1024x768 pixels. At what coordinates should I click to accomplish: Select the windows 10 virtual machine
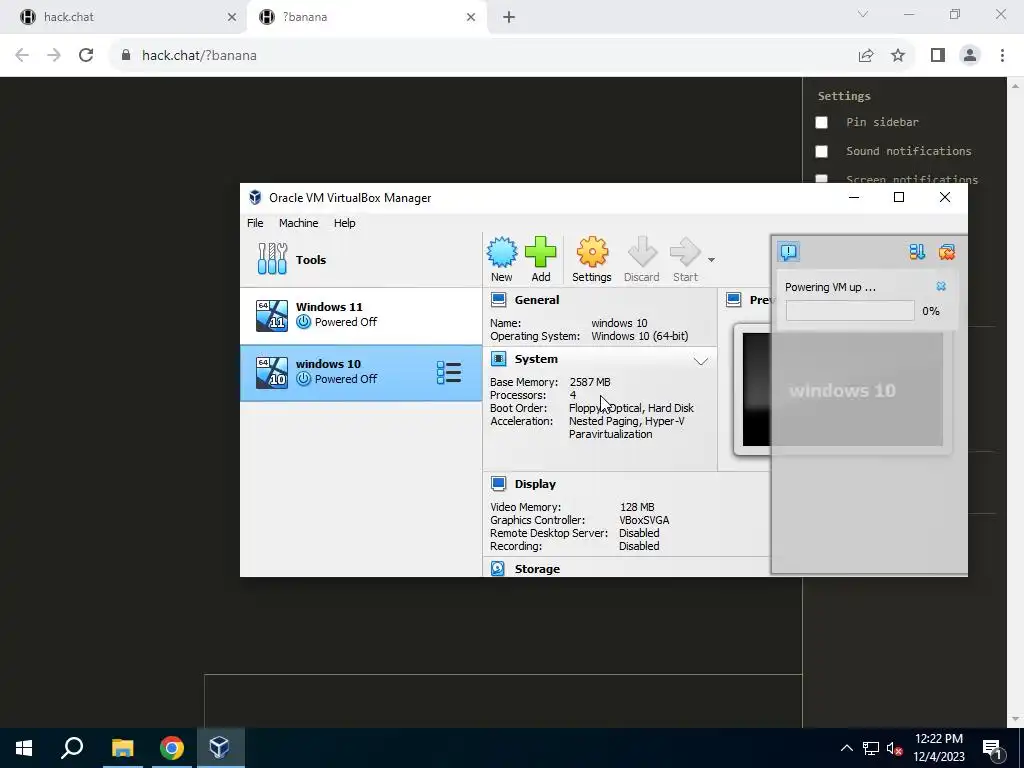click(361, 372)
